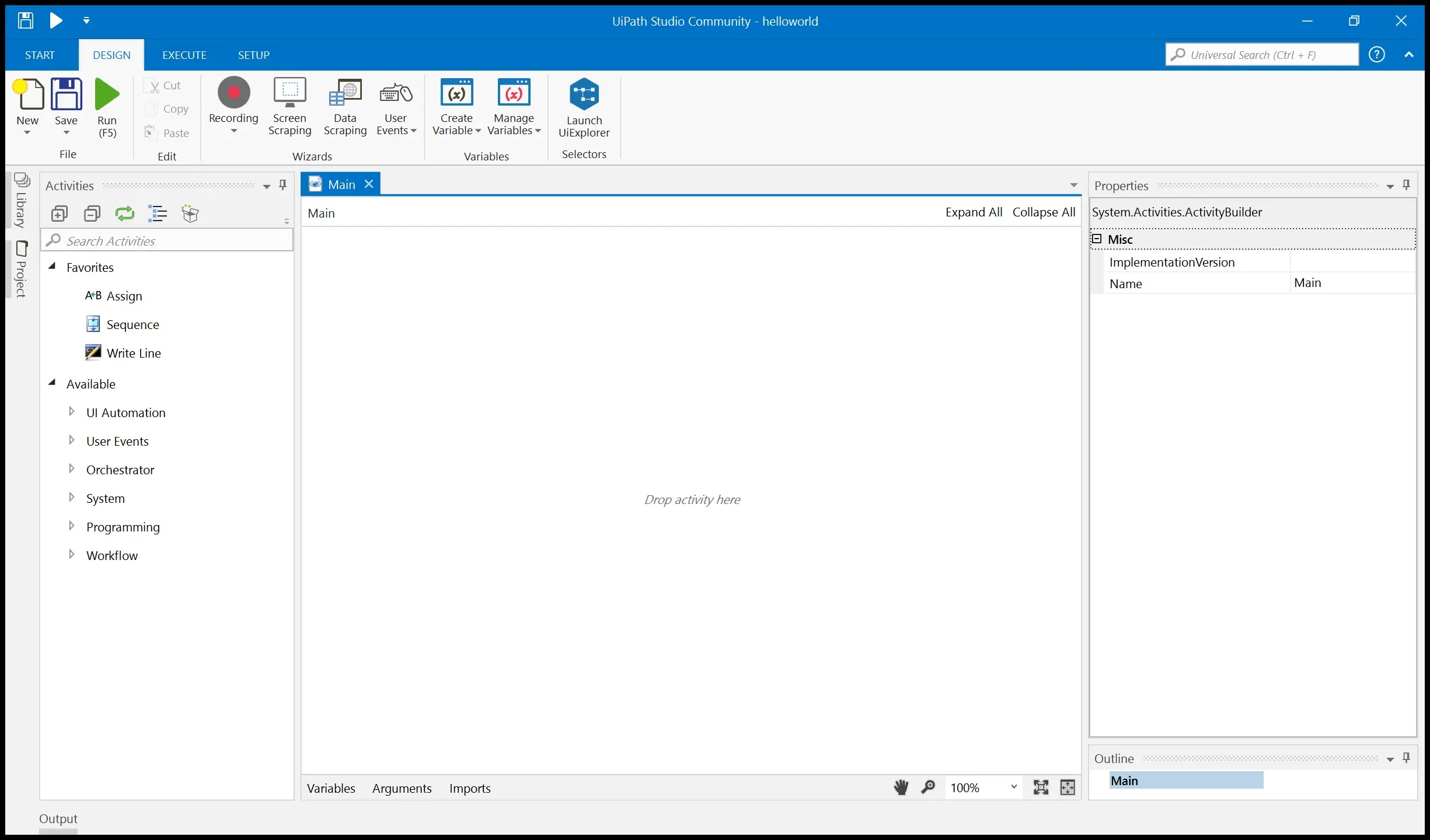The width and height of the screenshot is (1430, 840).
Task: Click the Copy button
Action: [167, 108]
